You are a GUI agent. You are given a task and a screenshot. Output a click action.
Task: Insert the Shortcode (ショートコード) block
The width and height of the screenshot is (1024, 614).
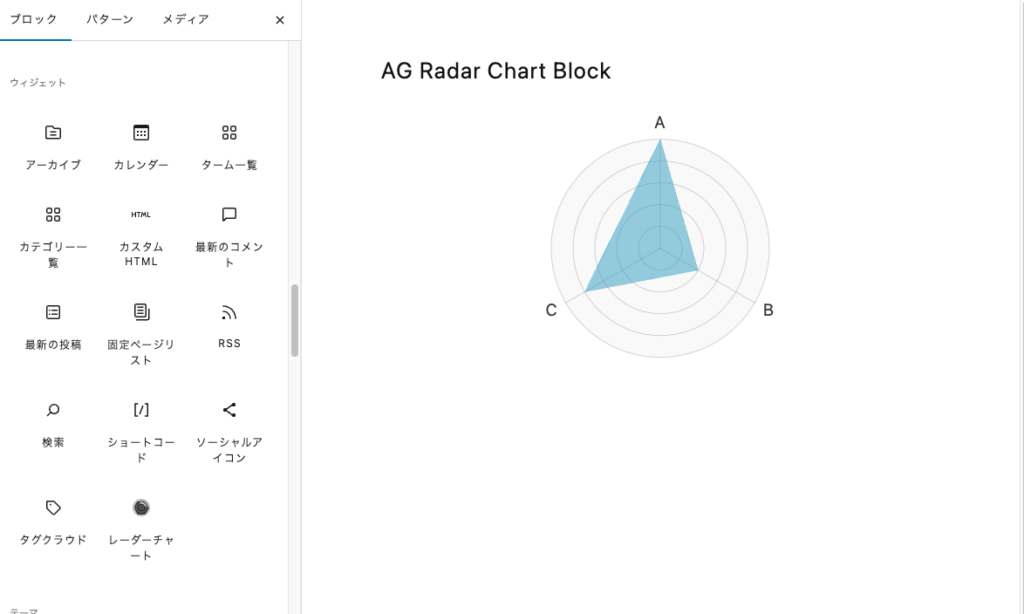pyautogui.click(x=141, y=430)
